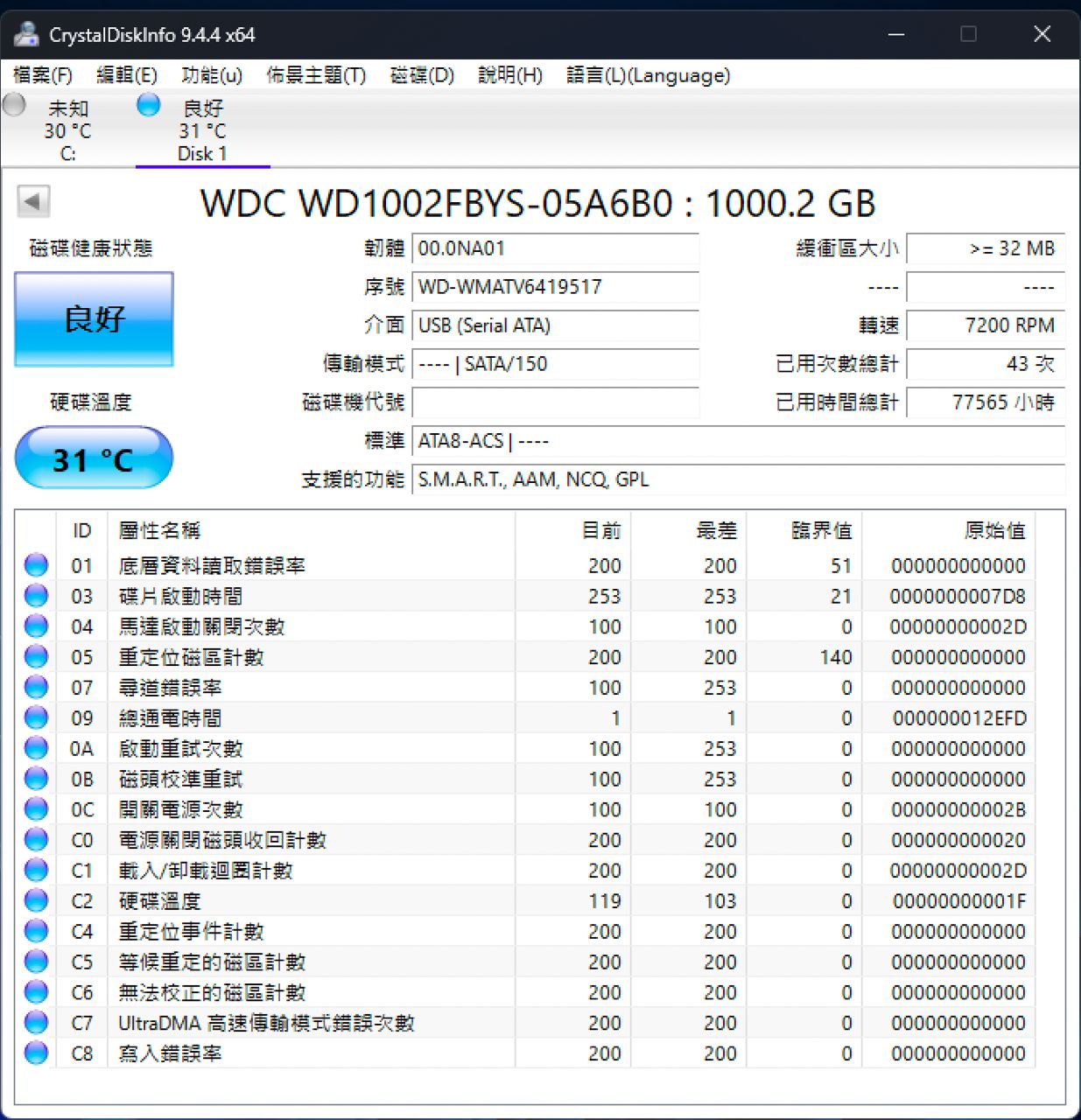The image size is (1081, 1120).
Task: Click the 原始值 column header
Action: coord(949,530)
